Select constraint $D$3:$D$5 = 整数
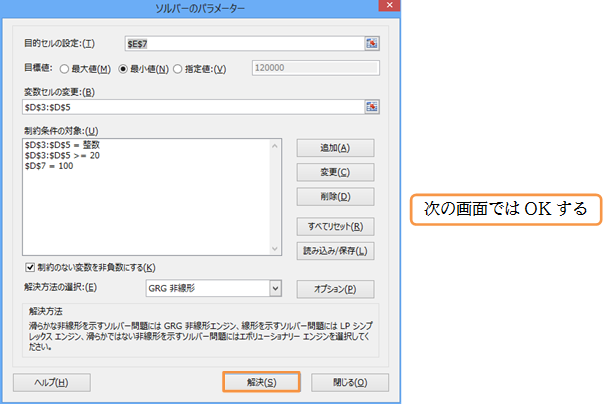This screenshot has width=603, height=406. pos(63,145)
